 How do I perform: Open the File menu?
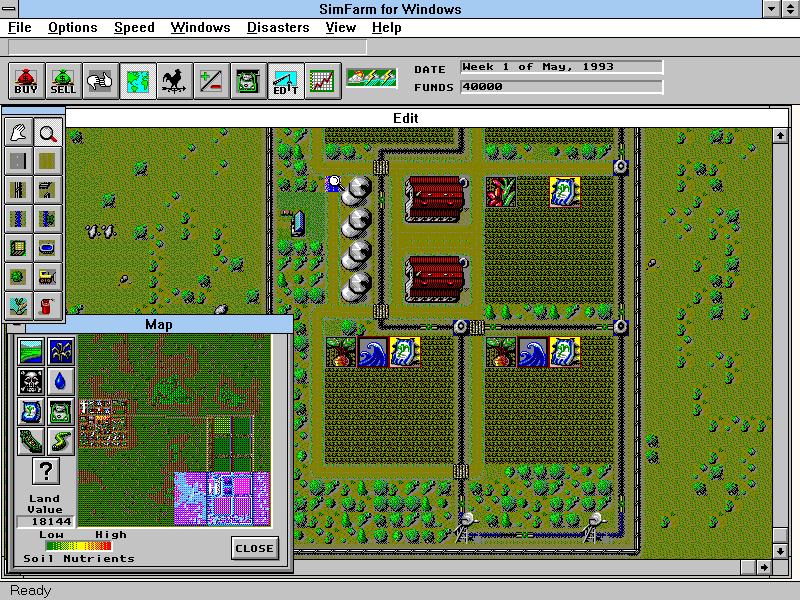point(20,28)
